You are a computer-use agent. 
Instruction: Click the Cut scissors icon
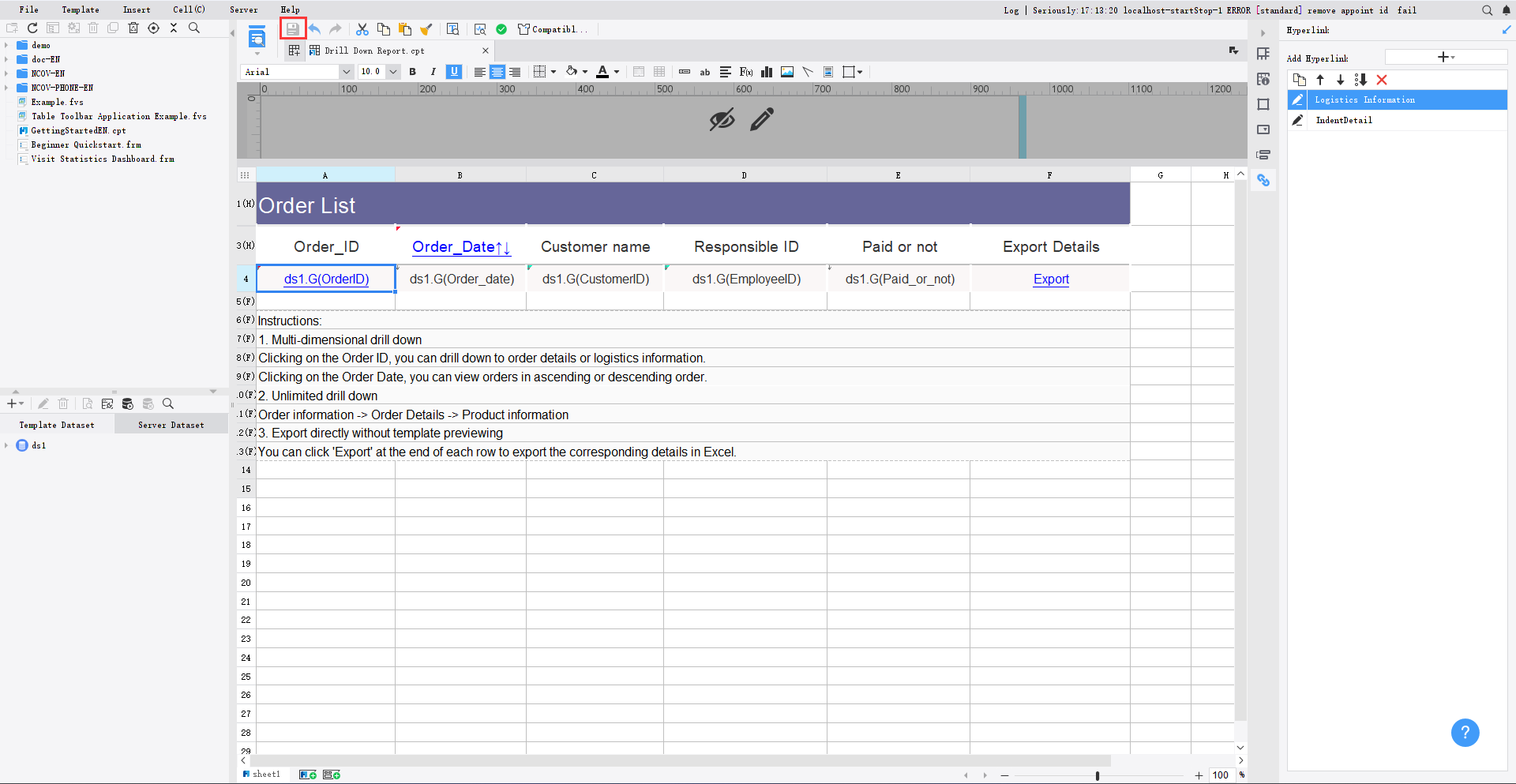pyautogui.click(x=362, y=29)
